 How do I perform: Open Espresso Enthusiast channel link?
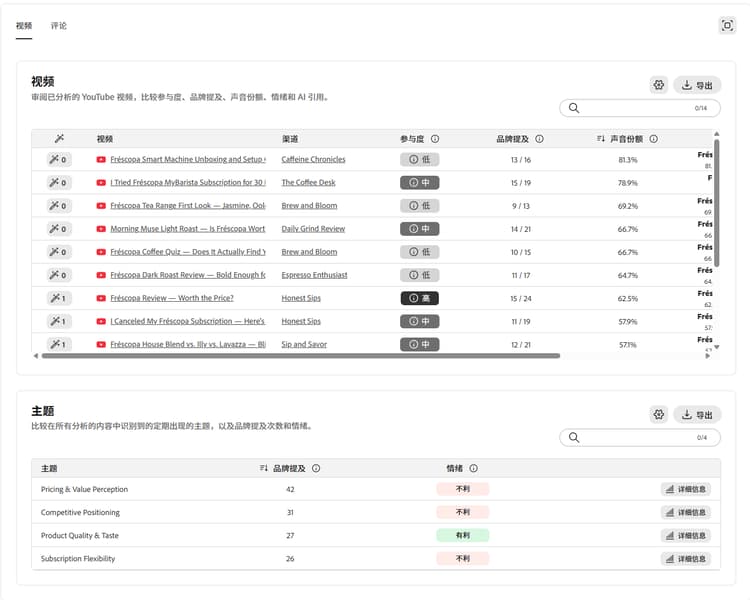314,275
